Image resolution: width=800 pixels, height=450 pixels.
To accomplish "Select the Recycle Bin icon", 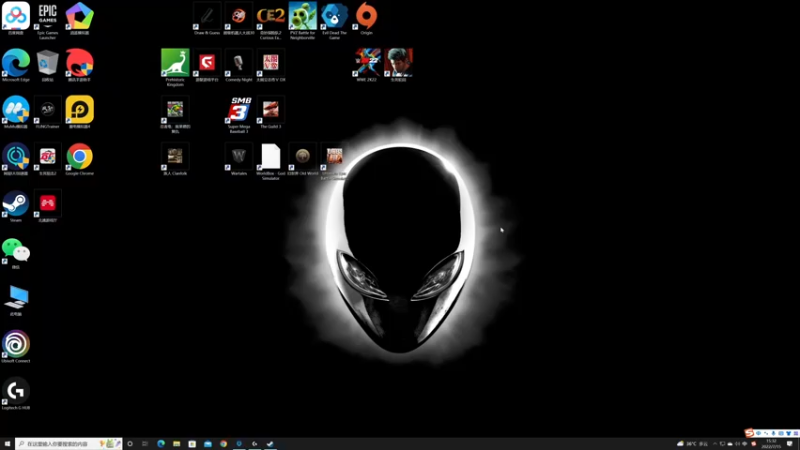I will (x=47, y=65).
